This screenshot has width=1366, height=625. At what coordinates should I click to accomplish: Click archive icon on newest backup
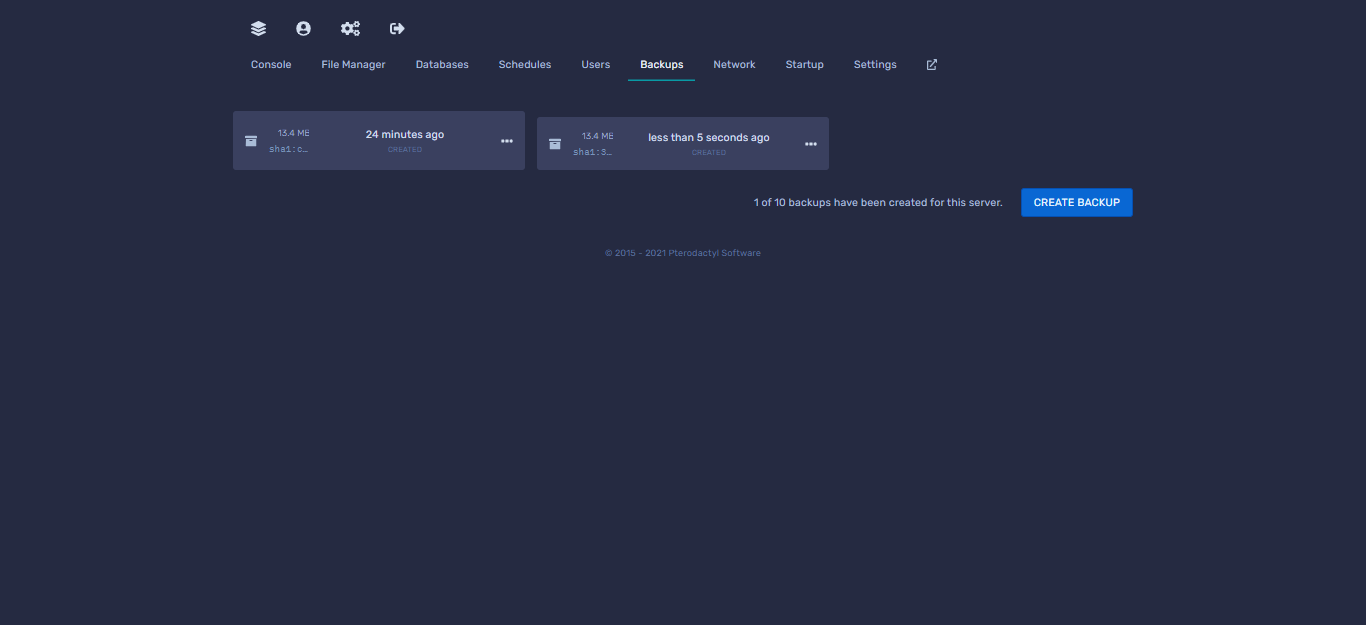[555, 144]
